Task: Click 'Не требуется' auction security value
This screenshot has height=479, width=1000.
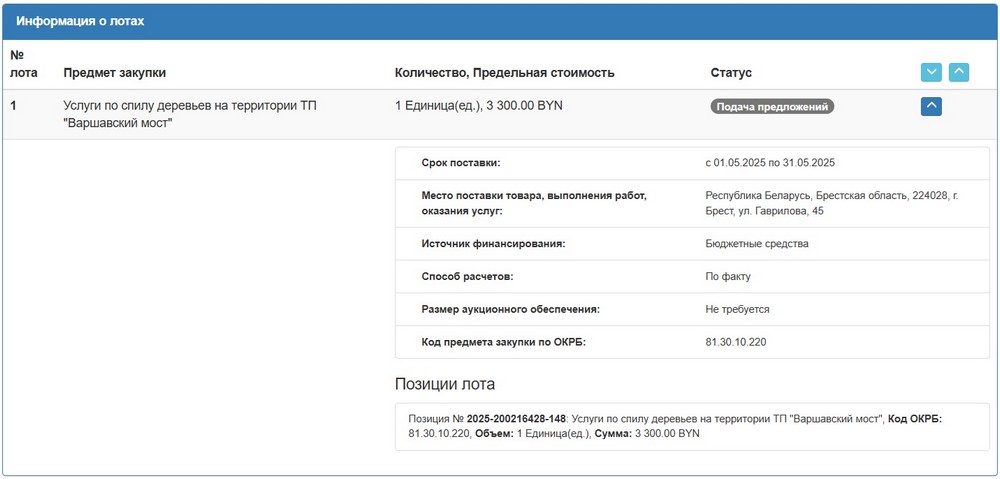Action: pyautogui.click(x=737, y=309)
